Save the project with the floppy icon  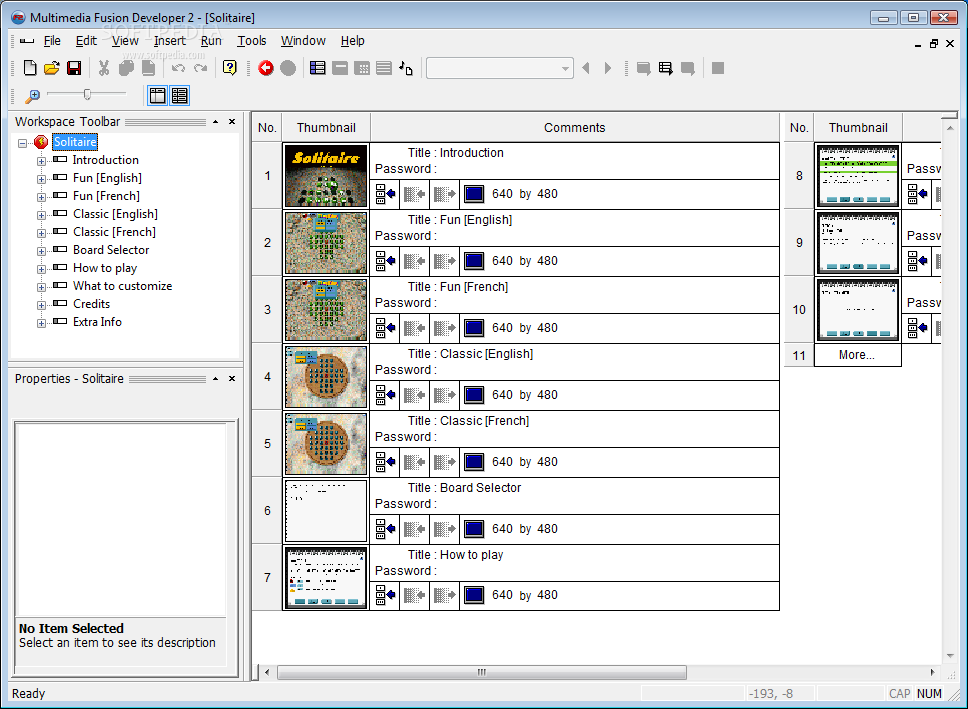(74, 68)
